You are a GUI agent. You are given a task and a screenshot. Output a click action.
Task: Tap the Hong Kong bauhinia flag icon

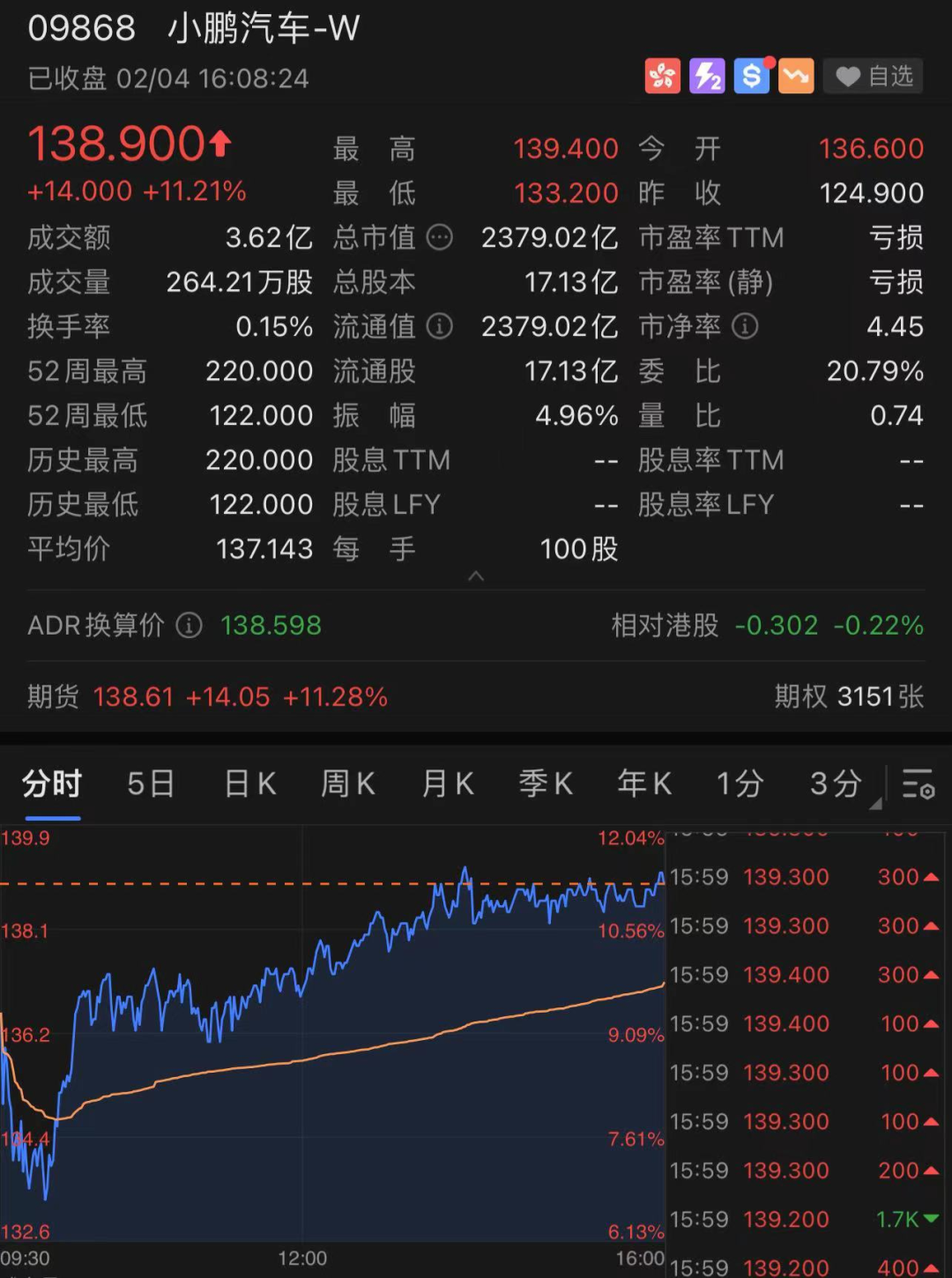[x=663, y=76]
